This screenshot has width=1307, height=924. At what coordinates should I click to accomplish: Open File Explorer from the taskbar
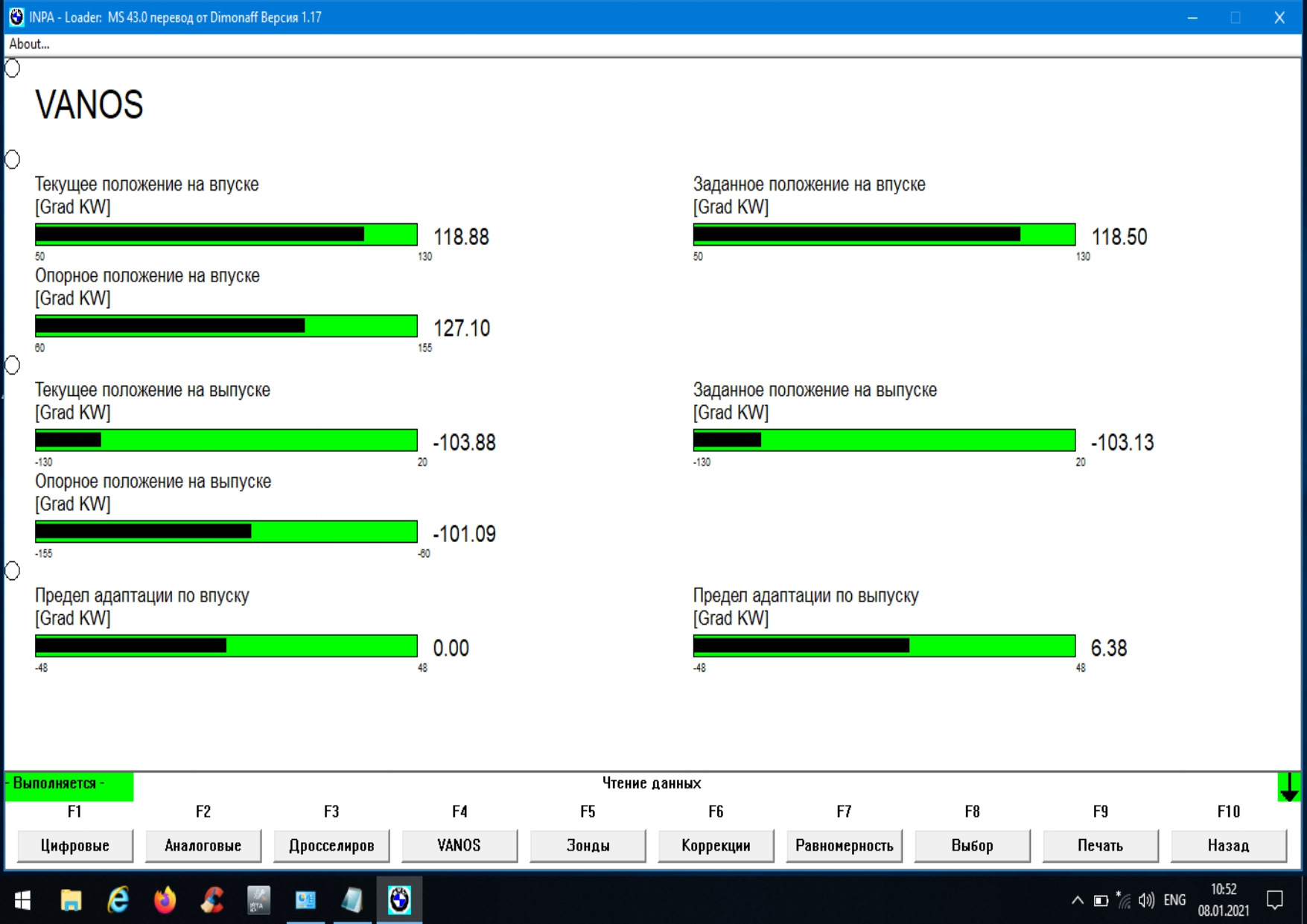tap(71, 901)
